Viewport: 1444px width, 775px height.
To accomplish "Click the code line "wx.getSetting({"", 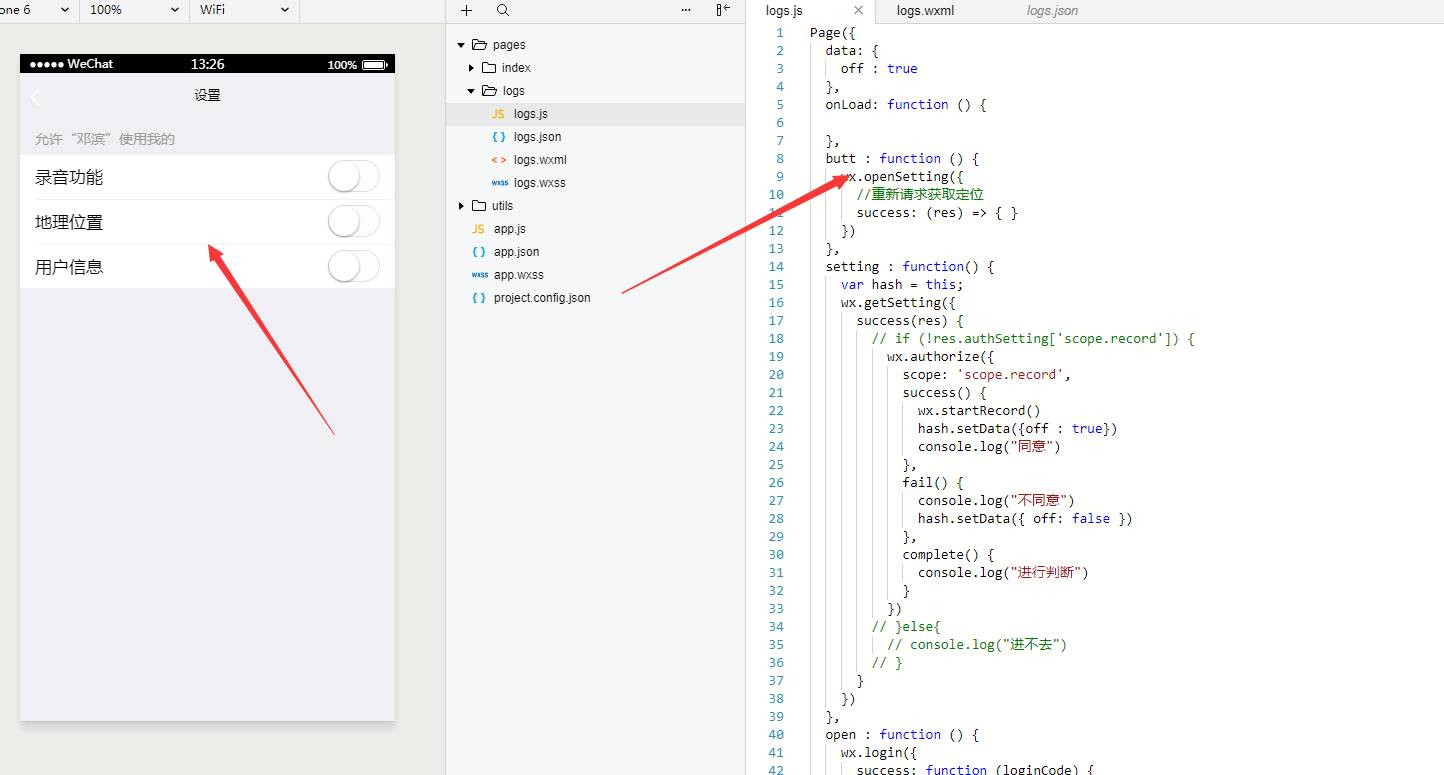I will (899, 303).
